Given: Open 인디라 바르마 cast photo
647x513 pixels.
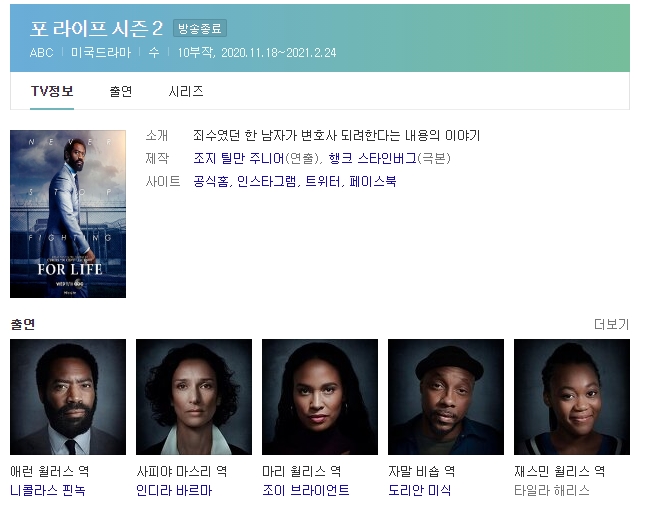Looking at the screenshot, I should (x=194, y=397).
